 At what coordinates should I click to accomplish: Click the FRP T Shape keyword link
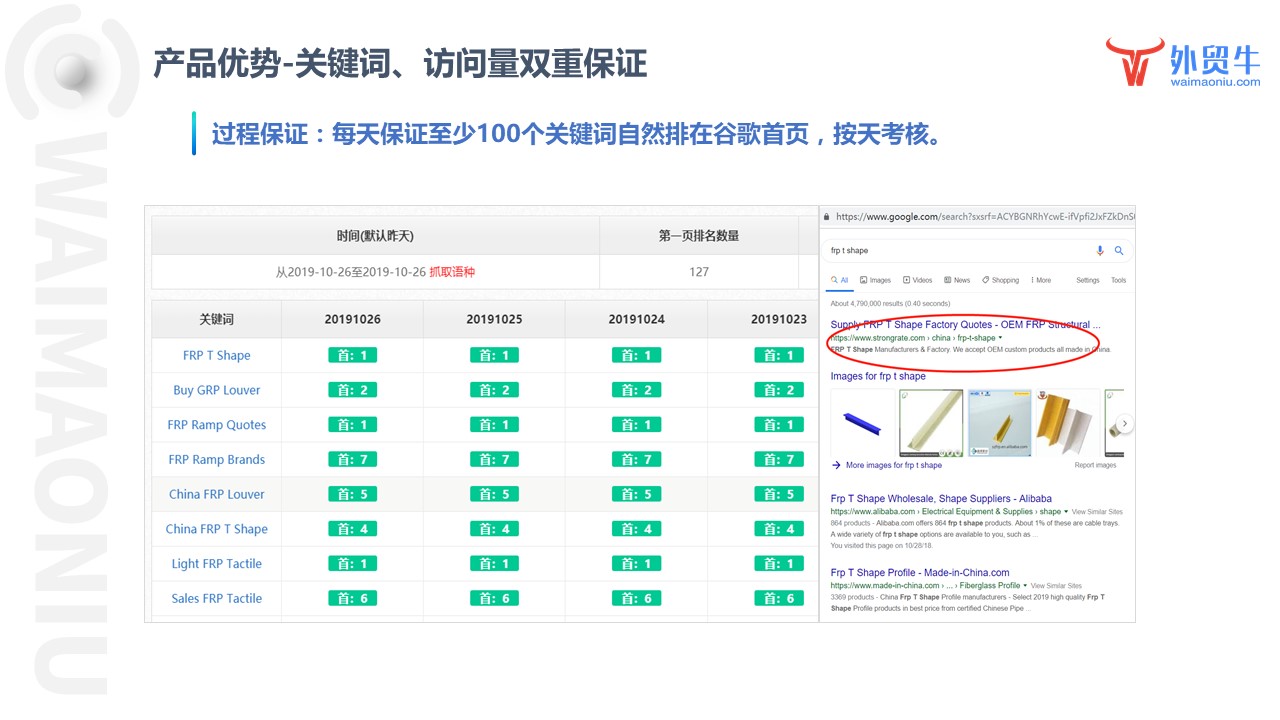(216, 355)
